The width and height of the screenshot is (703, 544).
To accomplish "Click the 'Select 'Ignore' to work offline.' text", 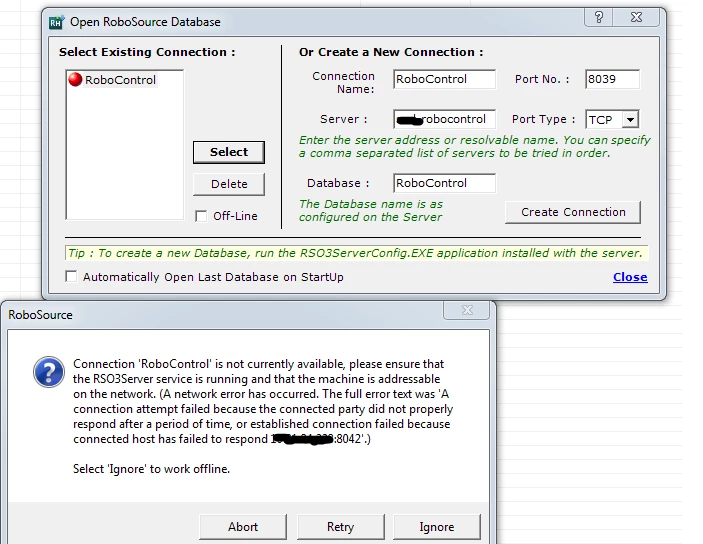I will pyautogui.click(x=152, y=469).
